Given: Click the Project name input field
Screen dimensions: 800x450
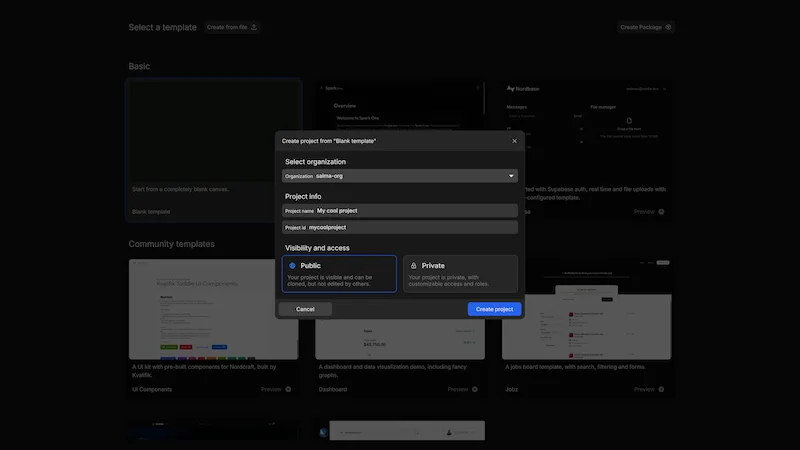Looking at the screenshot, I should tap(400, 211).
